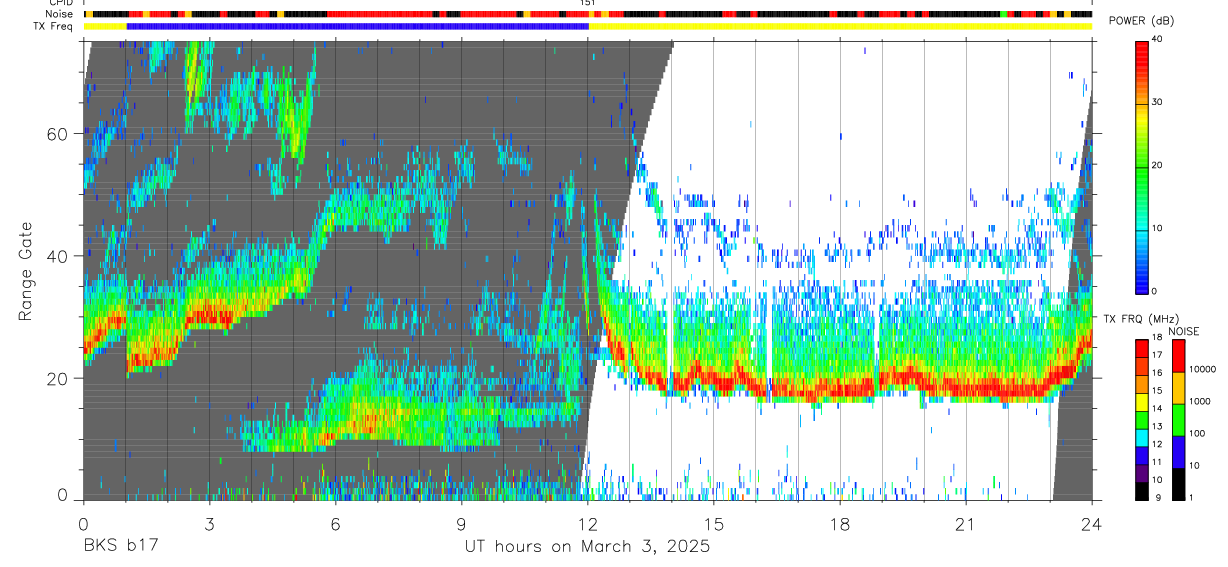Click the blue segment of TX Freq bar
This screenshot has height=567, width=1228.
point(358,26)
